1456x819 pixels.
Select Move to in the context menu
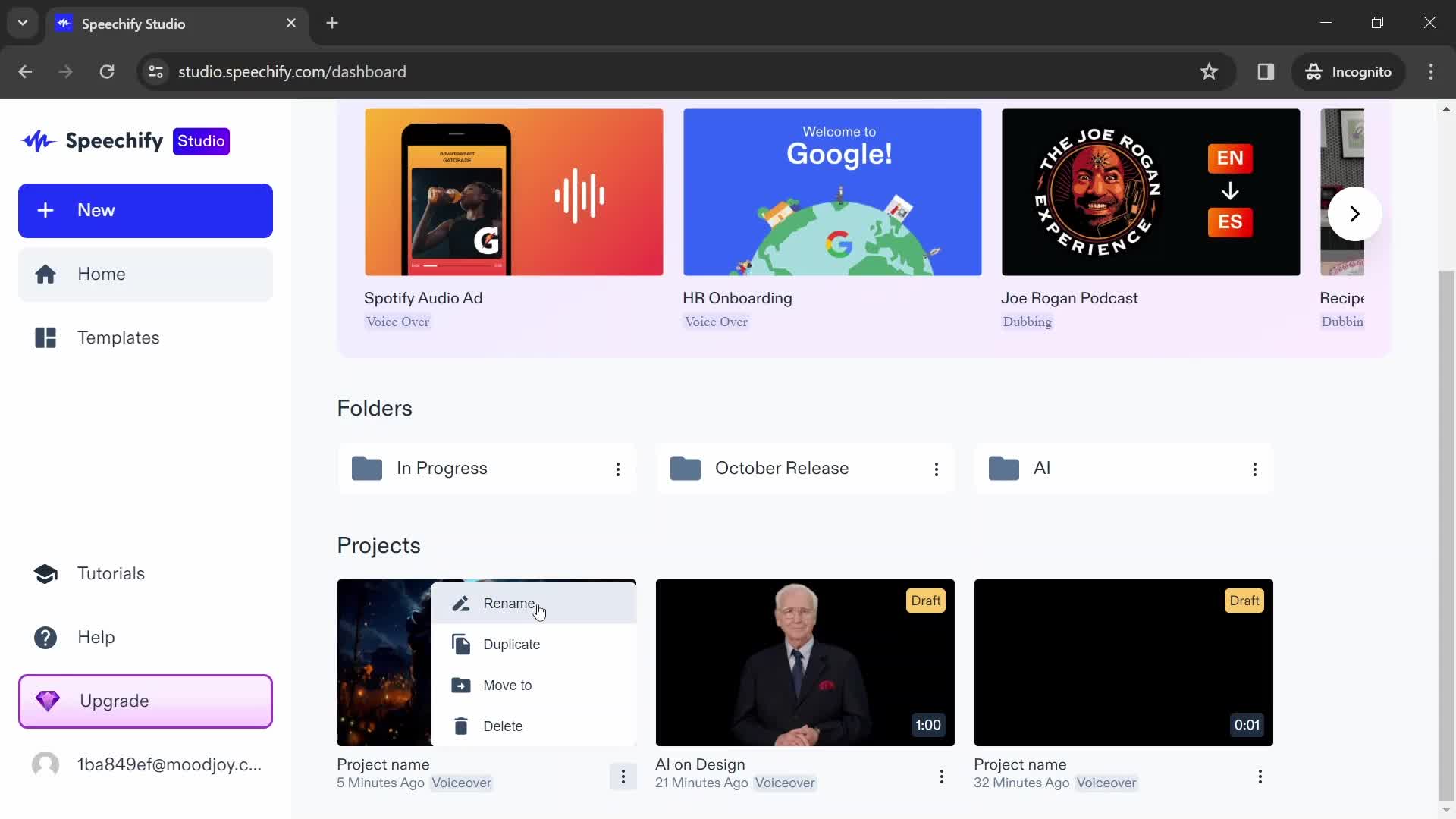(534, 686)
